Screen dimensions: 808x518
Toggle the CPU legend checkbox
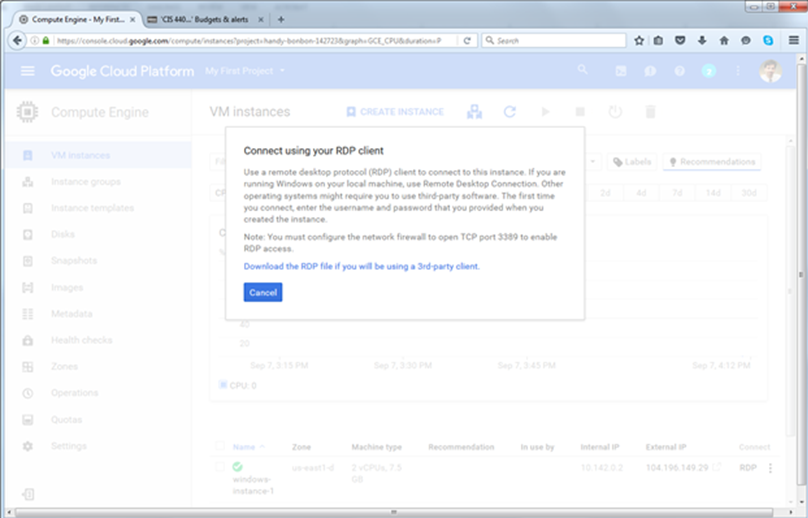click(223, 385)
